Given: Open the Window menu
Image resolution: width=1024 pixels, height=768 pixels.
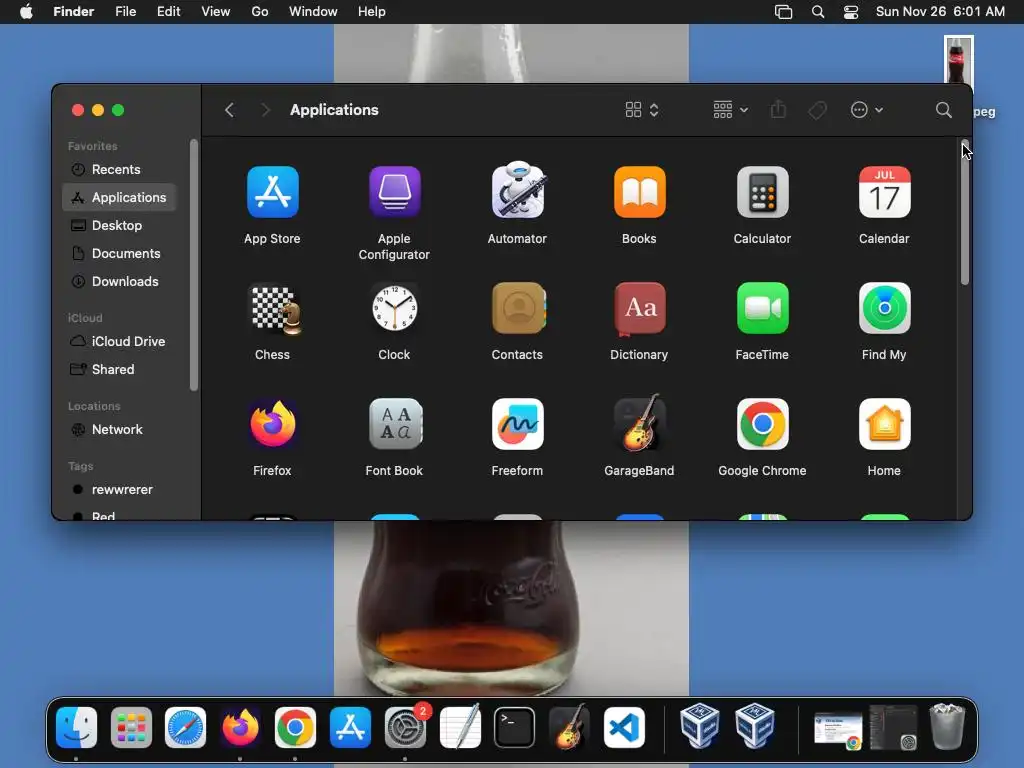Looking at the screenshot, I should pos(313,12).
